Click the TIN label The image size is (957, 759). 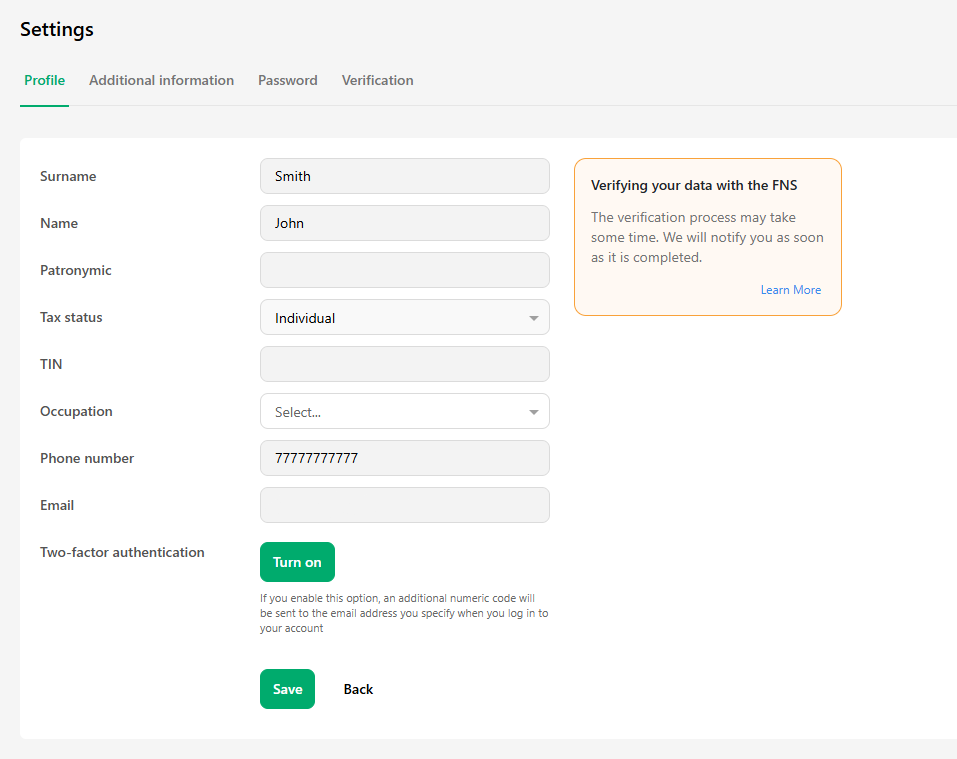[x=51, y=364]
